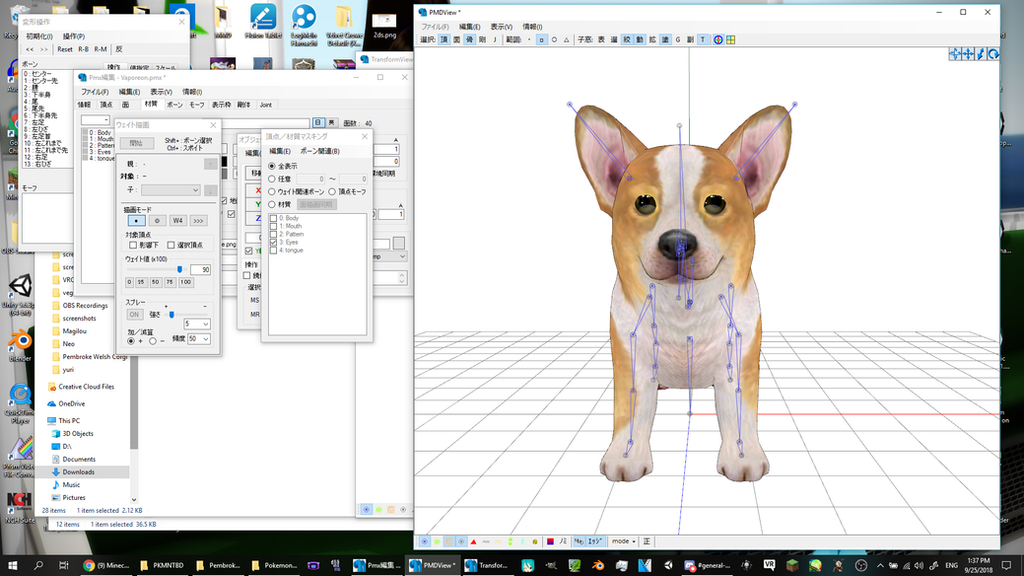Choose the circle range selection shape
The image size is (1024, 576).
554,40
